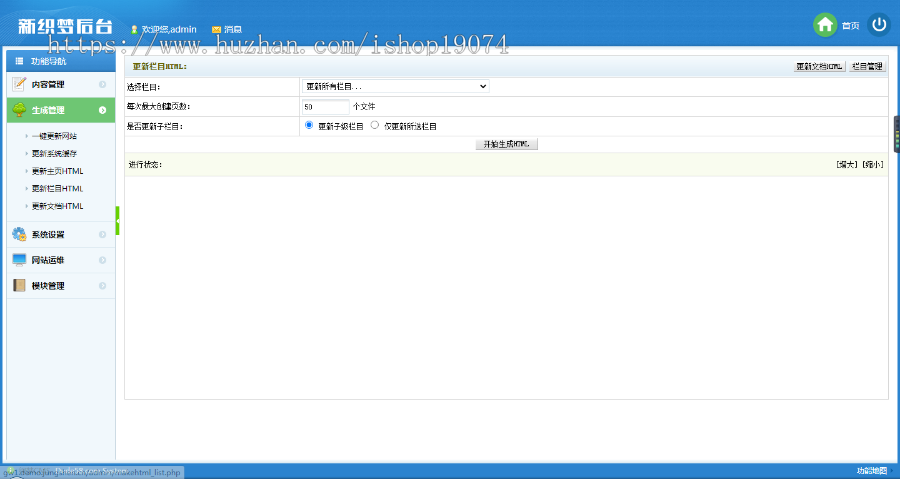Expand 系统设置 with its chevron arrow
This screenshot has height=479, width=900.
point(102,235)
